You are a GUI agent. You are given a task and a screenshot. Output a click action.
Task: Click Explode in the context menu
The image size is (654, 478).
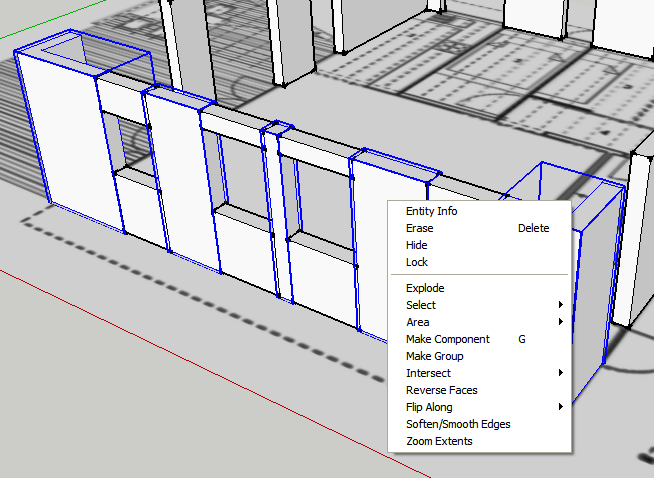425,288
